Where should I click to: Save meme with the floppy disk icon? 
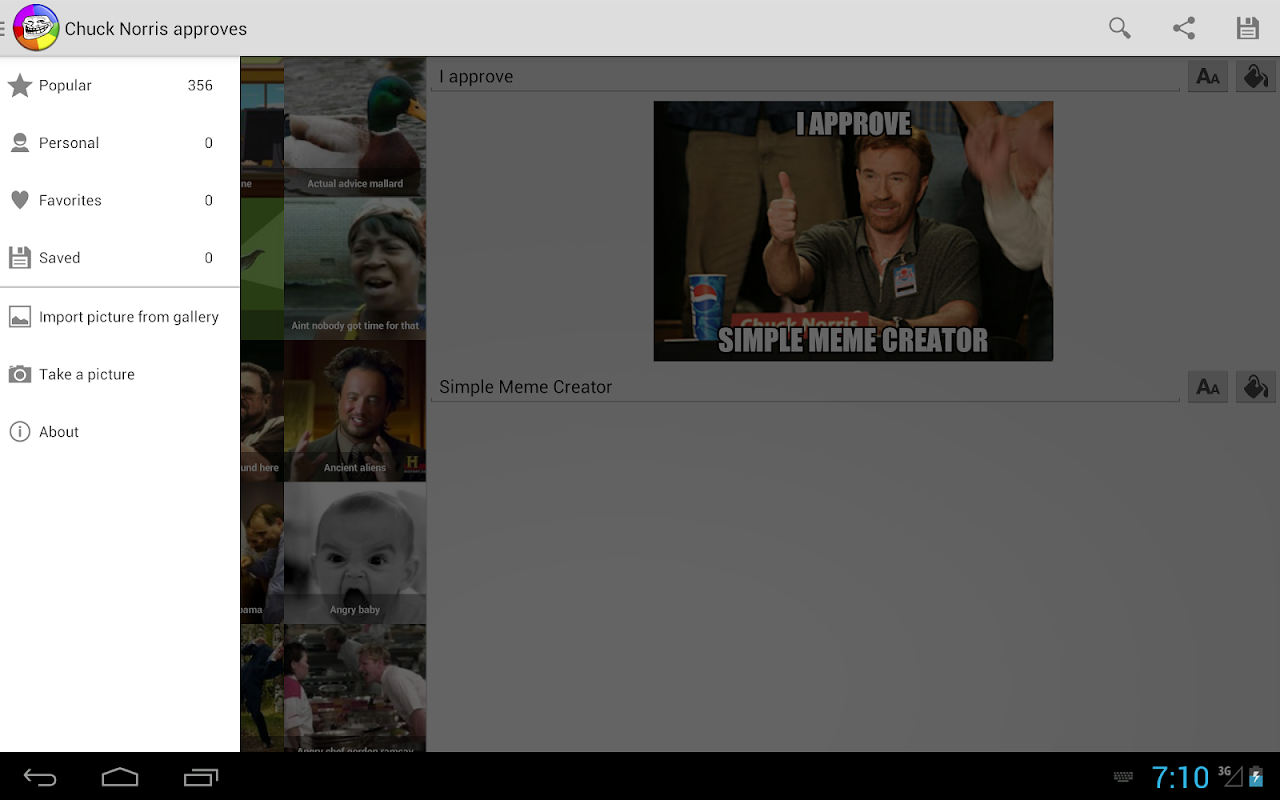pos(1248,28)
